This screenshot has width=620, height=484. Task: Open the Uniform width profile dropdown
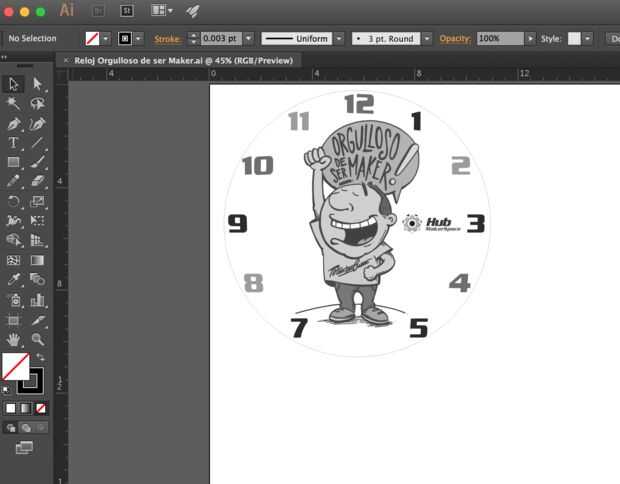339,39
